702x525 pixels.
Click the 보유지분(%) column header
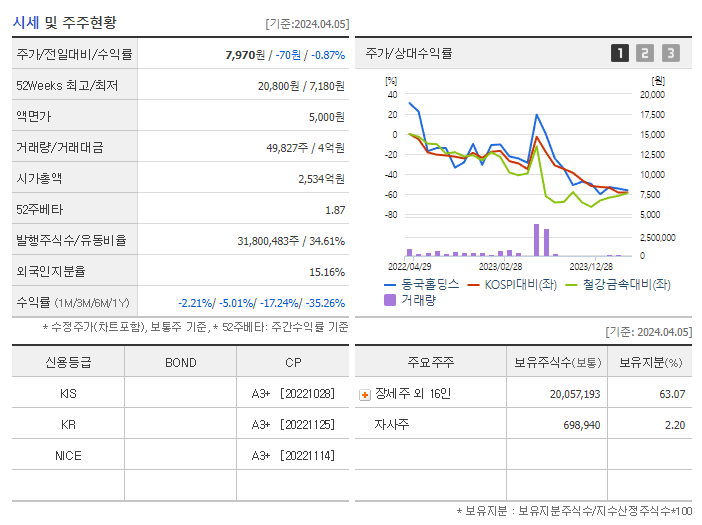(x=651, y=363)
